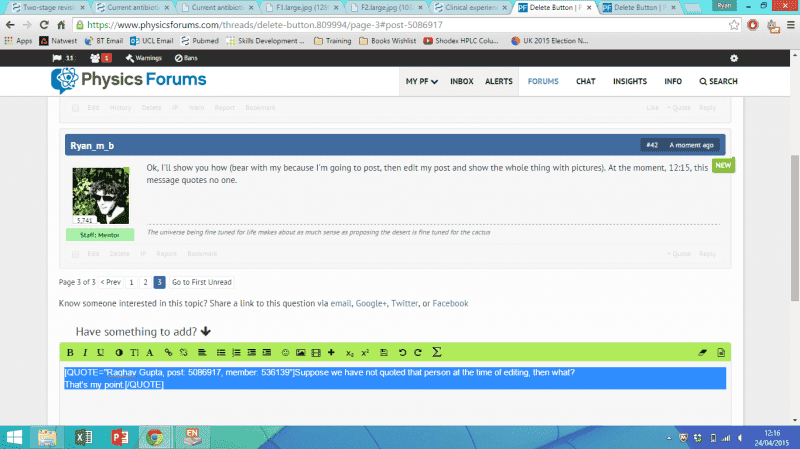Insert an ordered numbered list
Screen dimensions: 800x449
click(x=236, y=353)
